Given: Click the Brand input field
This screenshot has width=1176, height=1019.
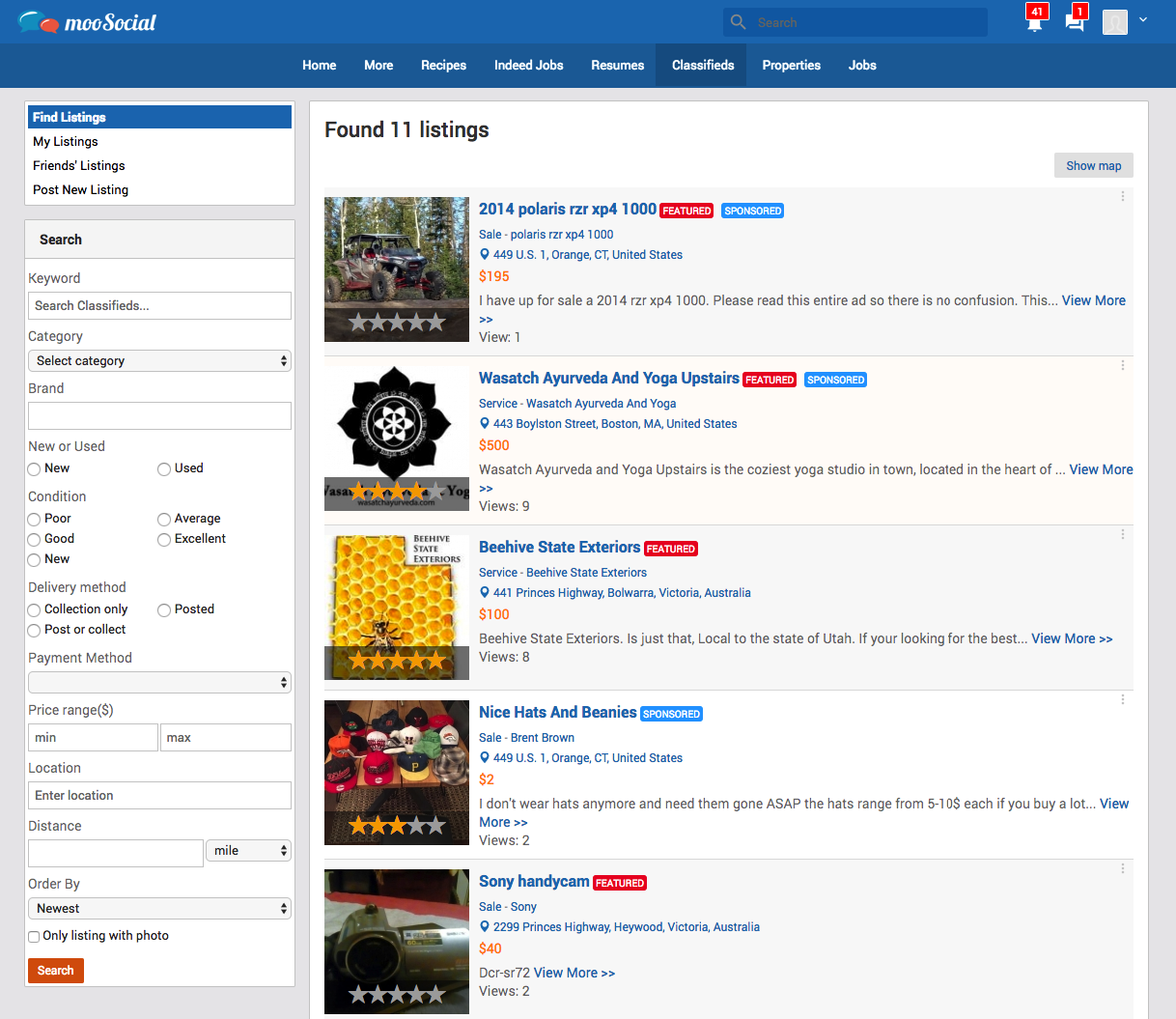Looking at the screenshot, I should [159, 416].
